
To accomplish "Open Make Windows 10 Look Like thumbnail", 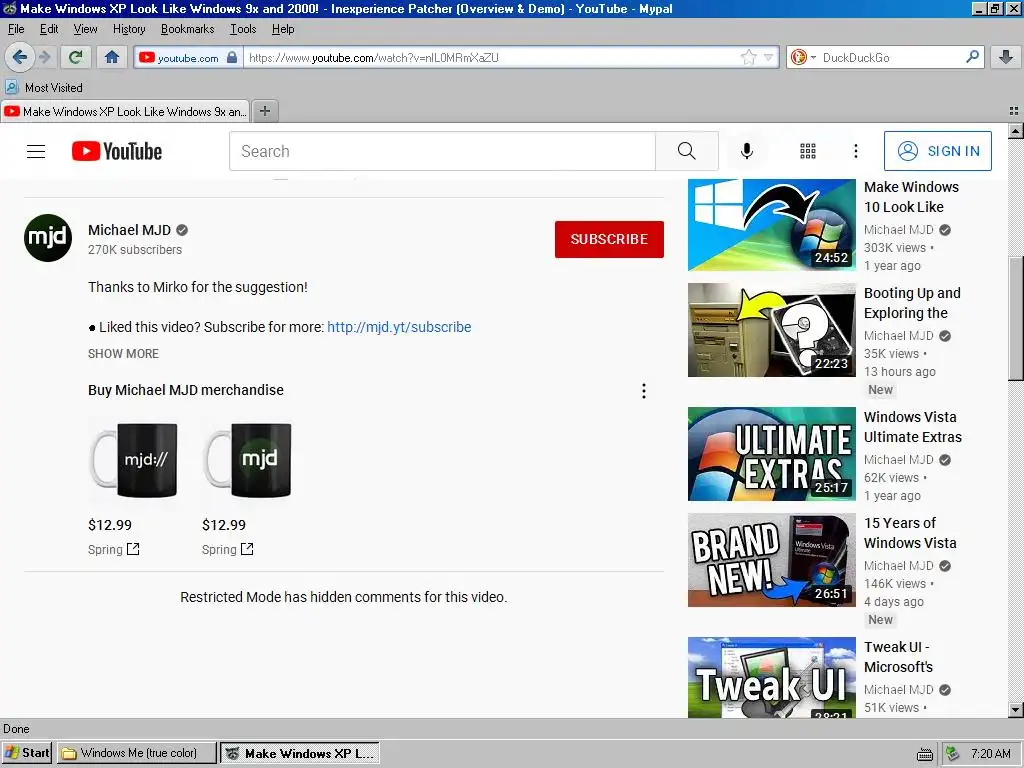I will [772, 225].
